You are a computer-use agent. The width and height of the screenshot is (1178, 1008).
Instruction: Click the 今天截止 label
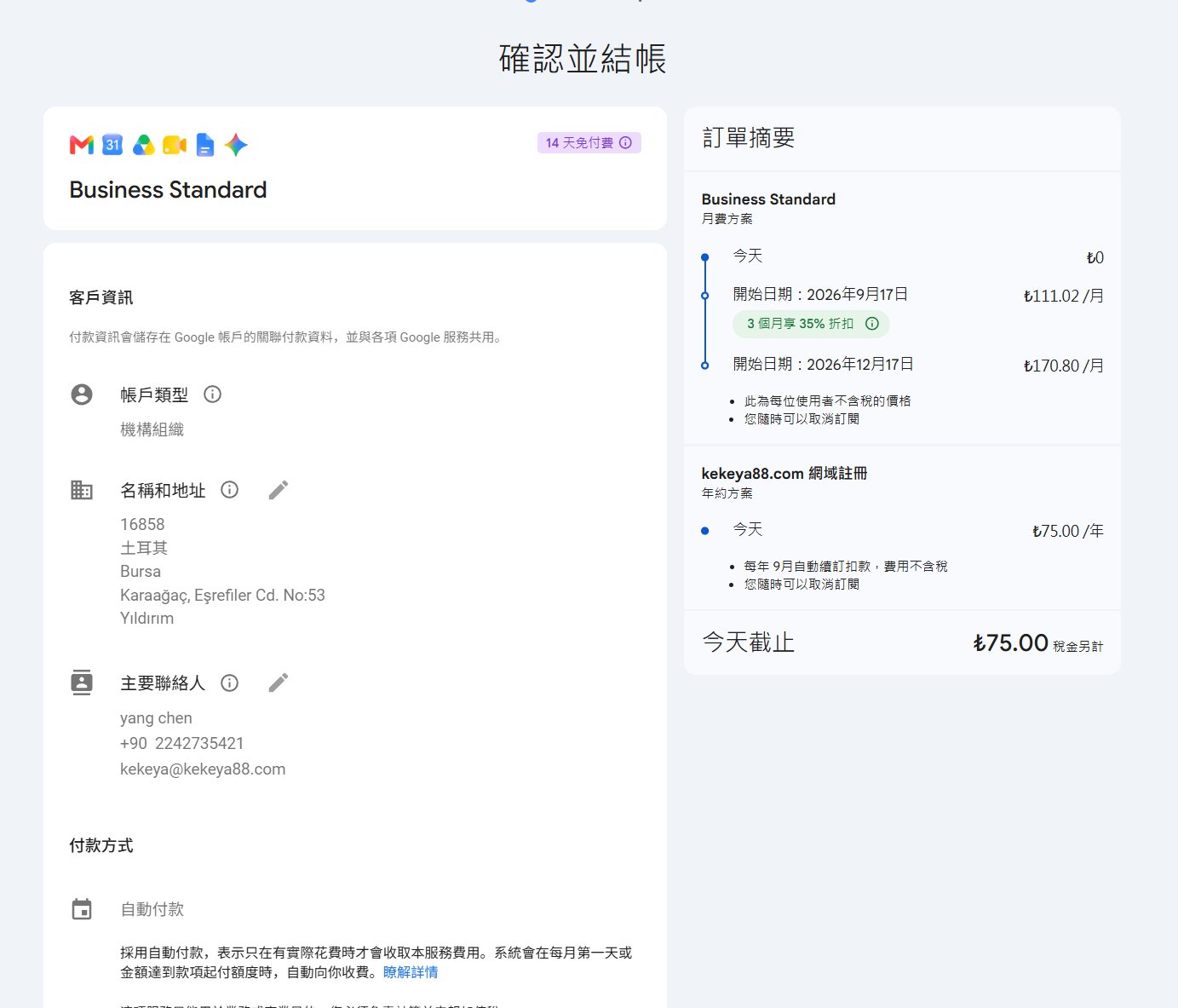click(749, 642)
